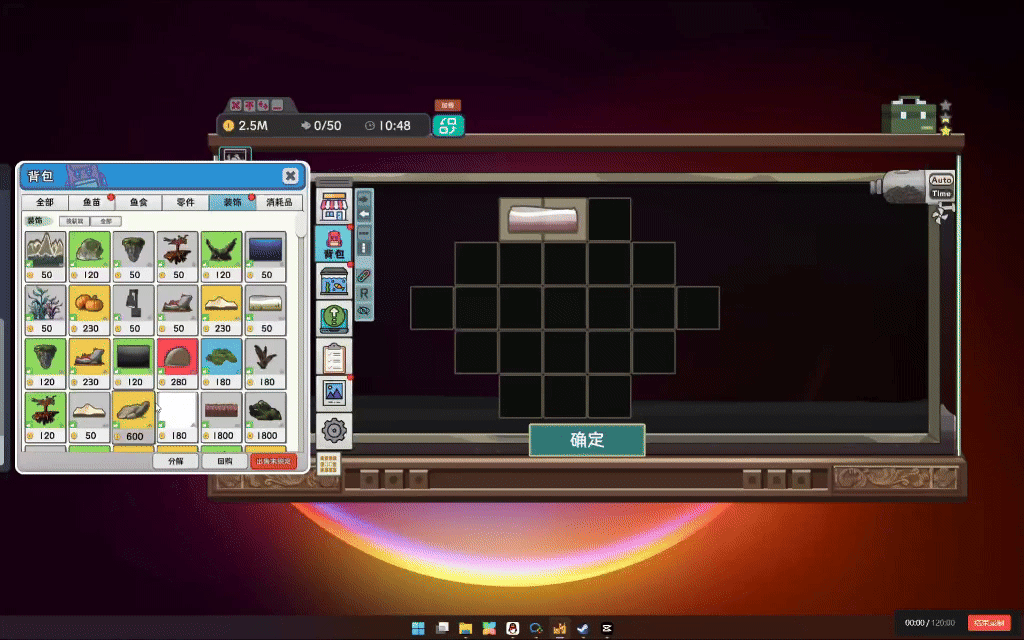The image size is (1024, 640).
Task: Click the teal swap button beside timer
Action: point(447,126)
